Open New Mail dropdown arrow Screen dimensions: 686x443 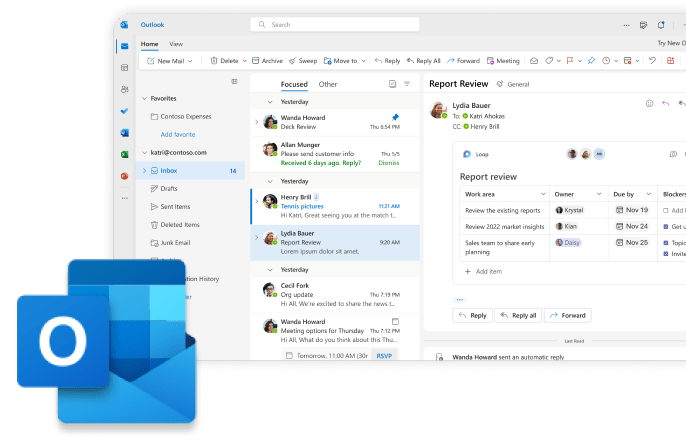pyautogui.click(x=190, y=61)
